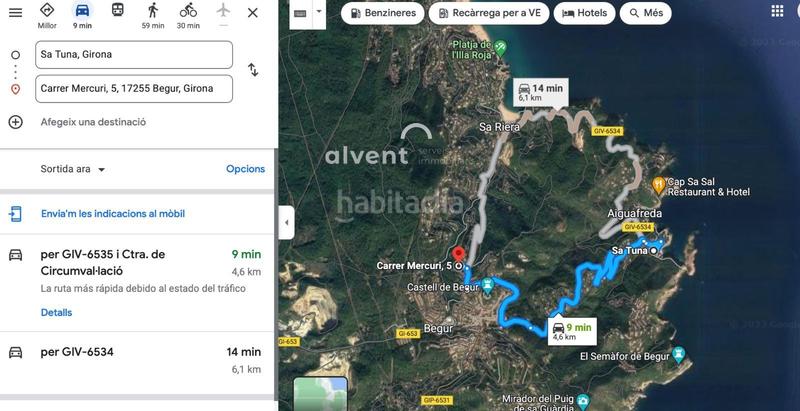The image size is (800, 411).
Task: Close the directions panel
Action: point(253,13)
